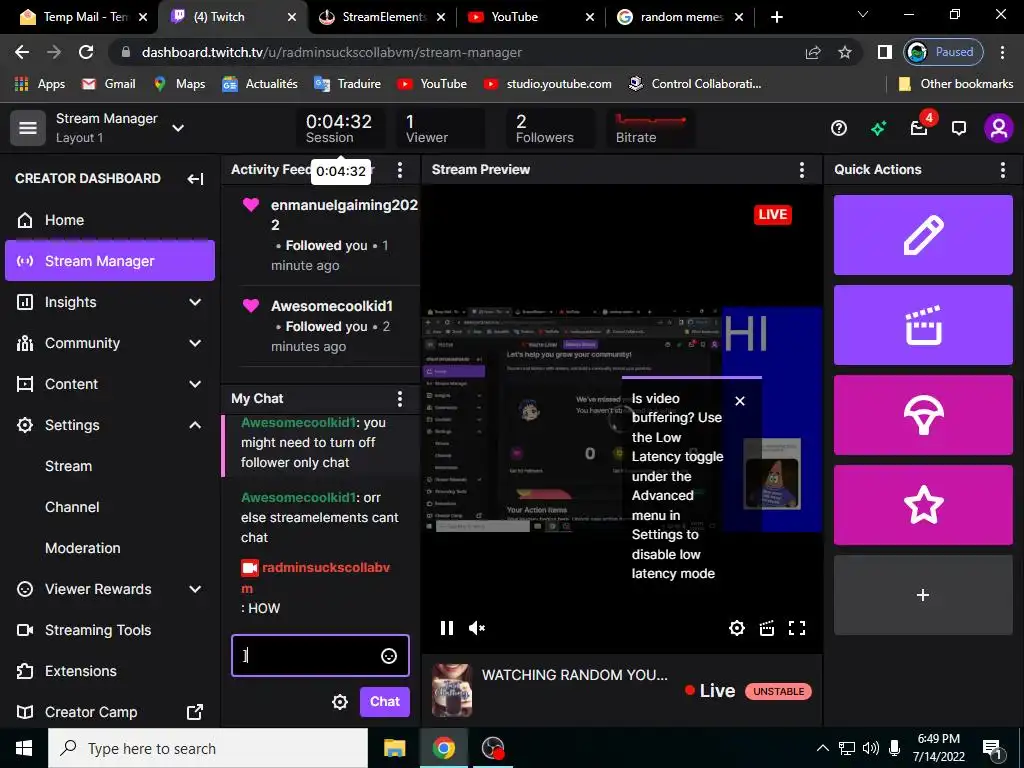Viewport: 1024px width, 768px height.
Task: Open My Chat three-dot options
Action: [400, 398]
